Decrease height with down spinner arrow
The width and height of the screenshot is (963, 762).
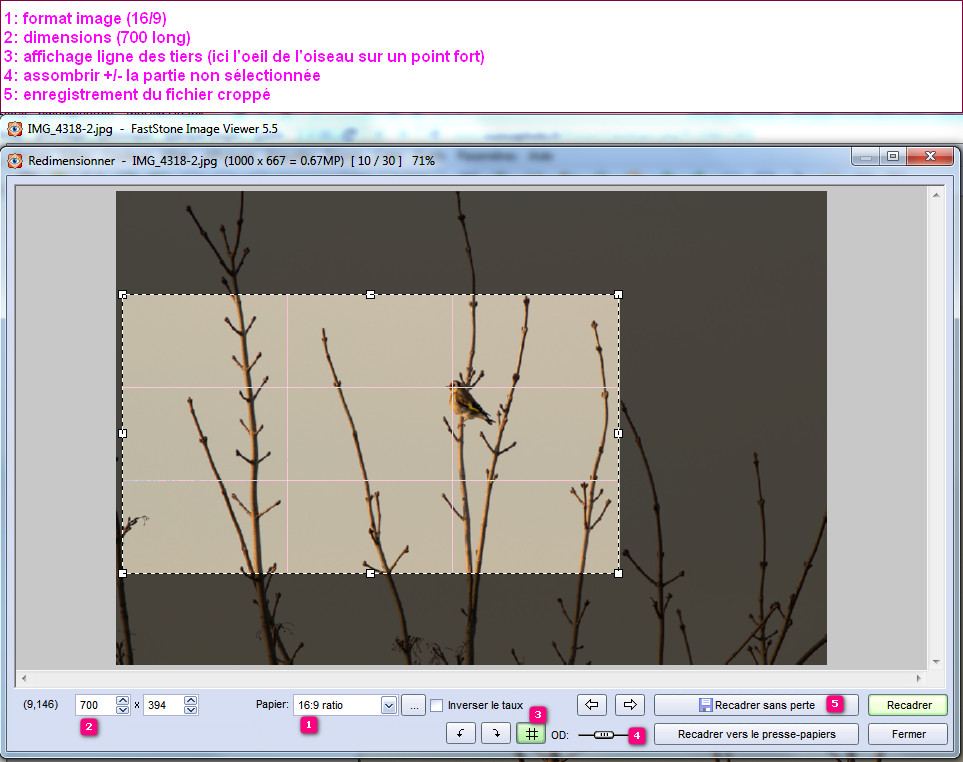tap(191, 710)
